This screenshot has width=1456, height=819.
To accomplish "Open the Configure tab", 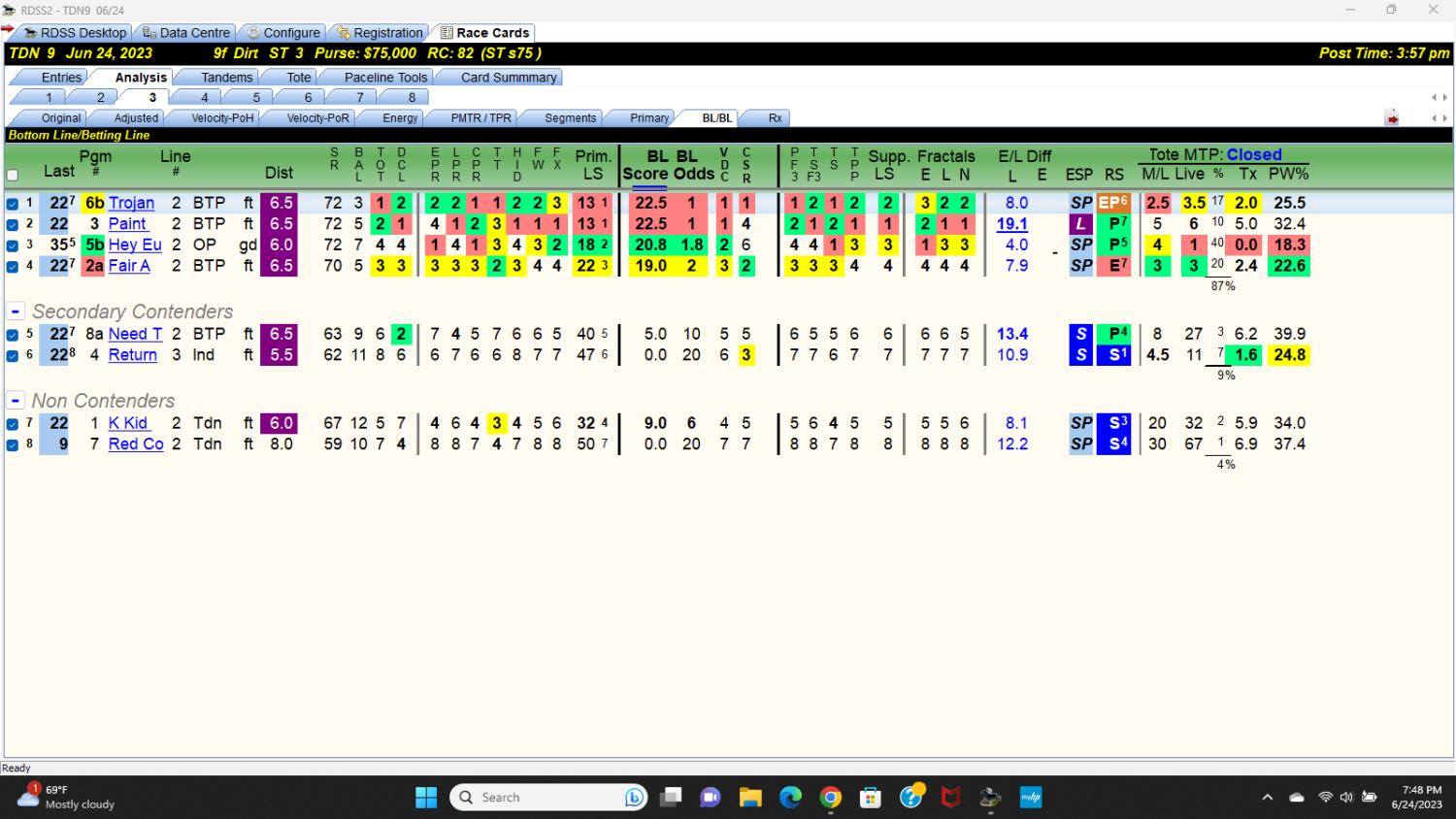I will click(283, 33).
